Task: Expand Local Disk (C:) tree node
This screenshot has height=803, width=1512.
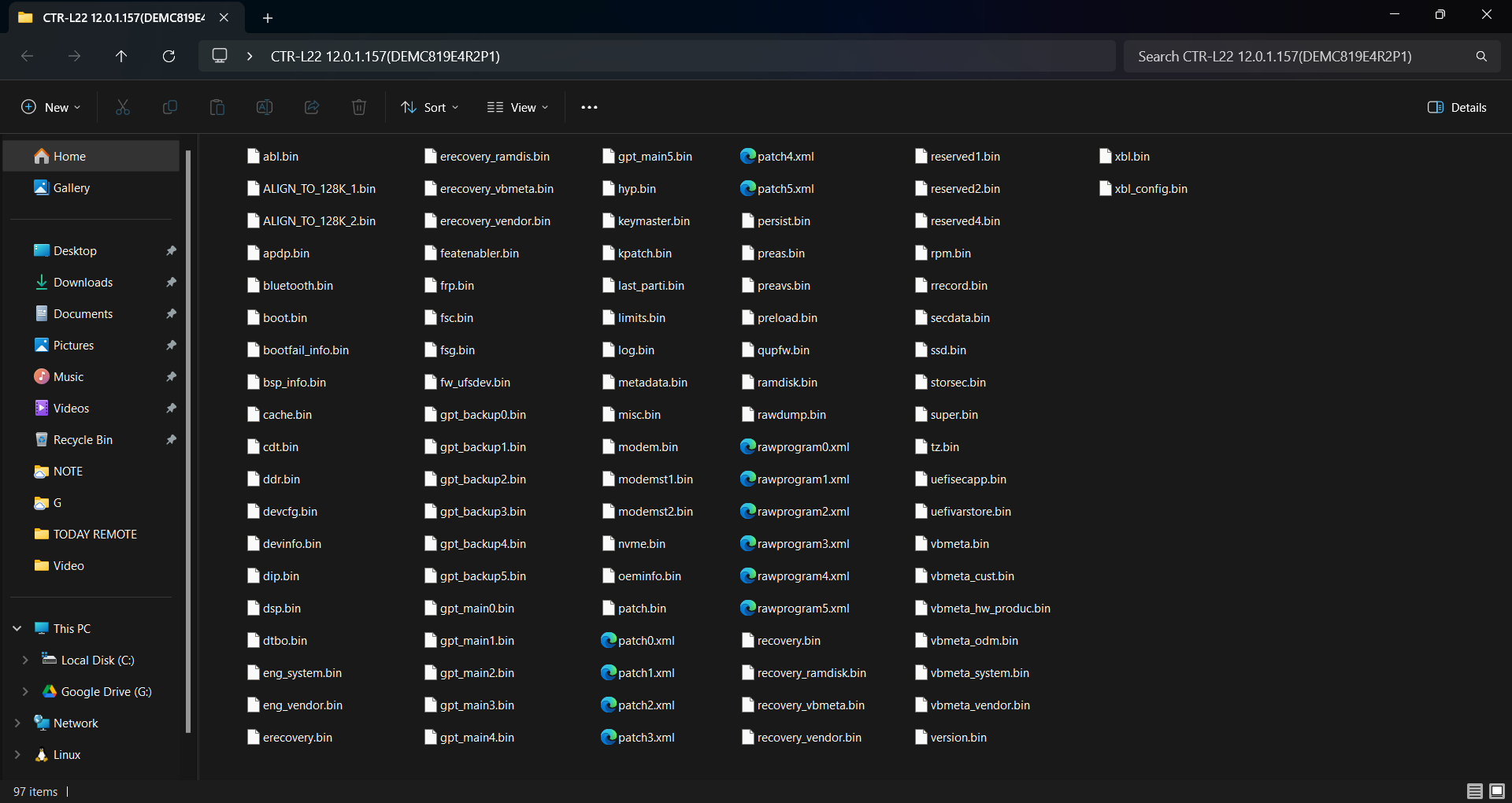Action: click(25, 660)
